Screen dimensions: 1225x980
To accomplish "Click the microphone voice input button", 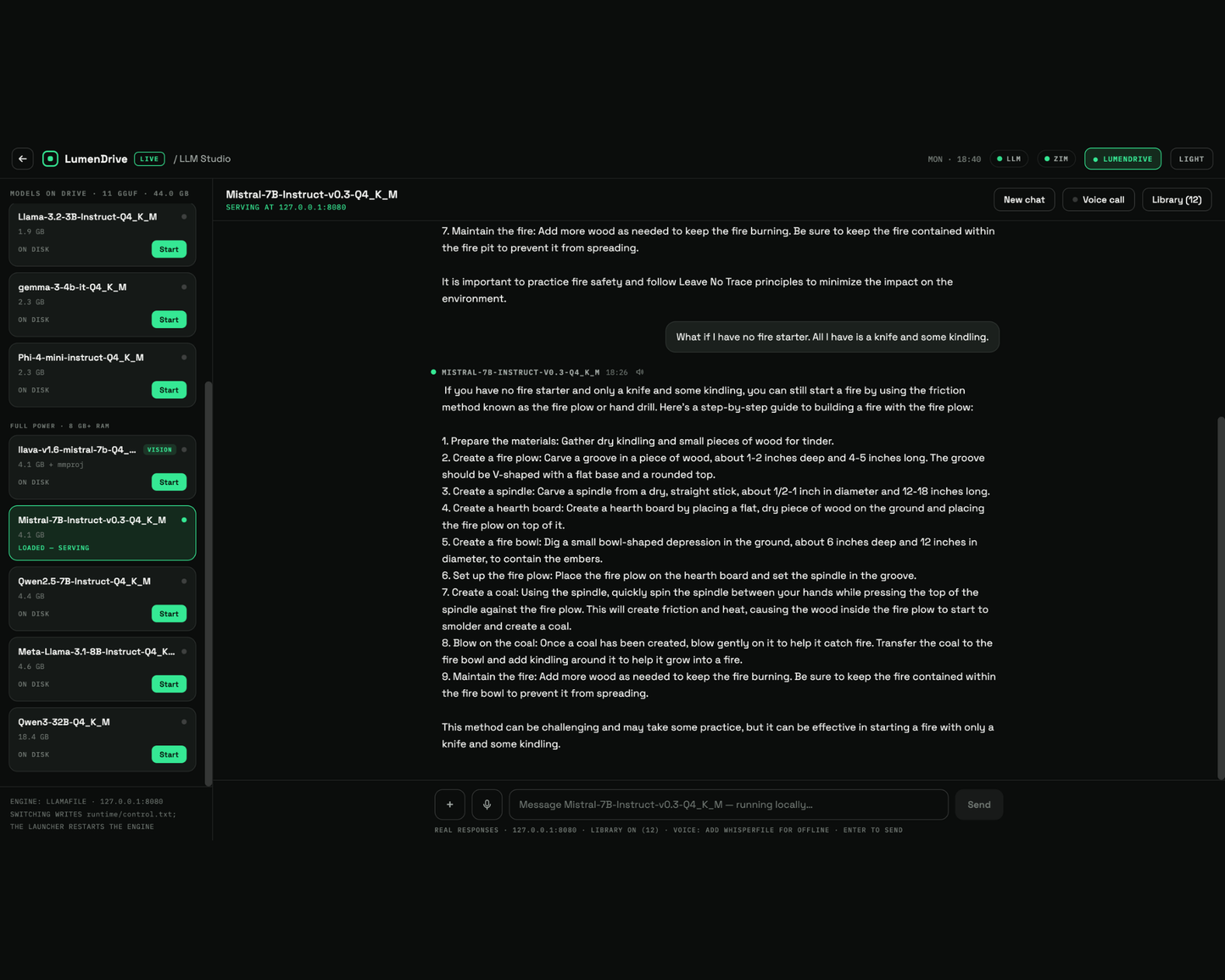I will click(487, 805).
